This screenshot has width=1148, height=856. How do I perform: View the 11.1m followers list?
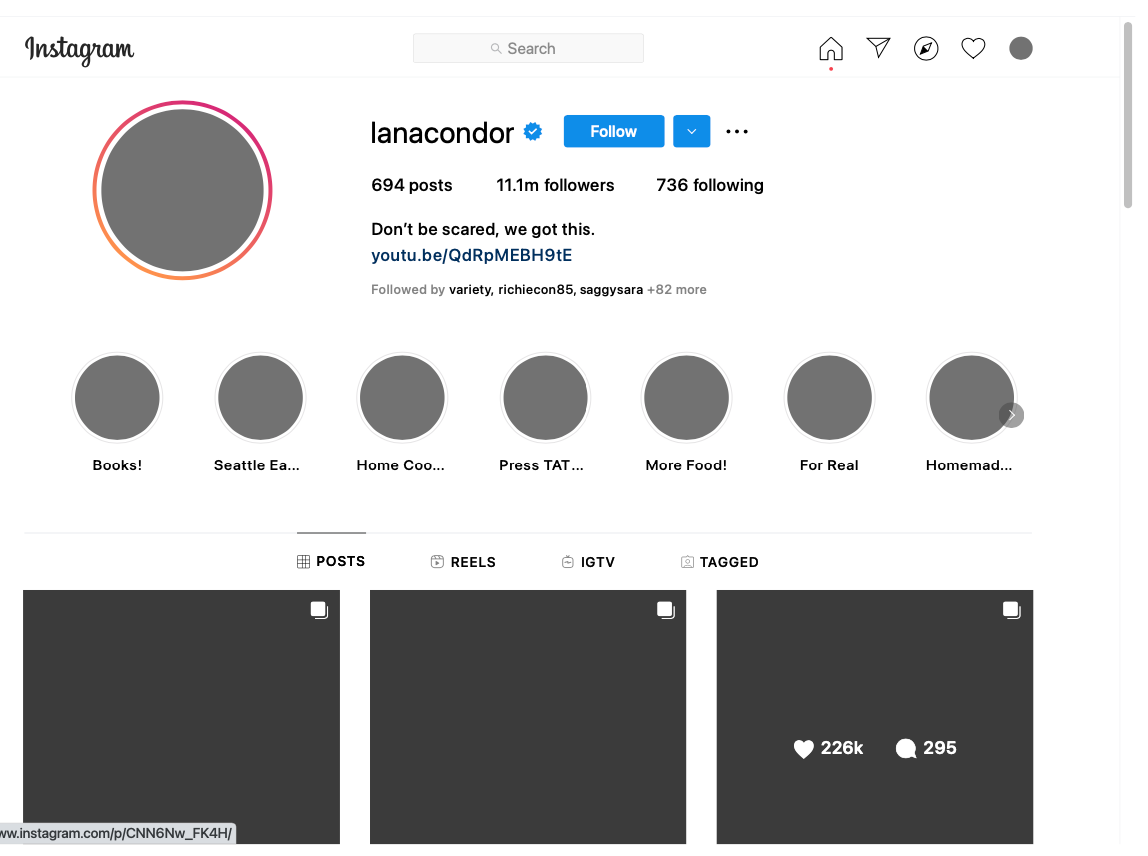click(555, 185)
